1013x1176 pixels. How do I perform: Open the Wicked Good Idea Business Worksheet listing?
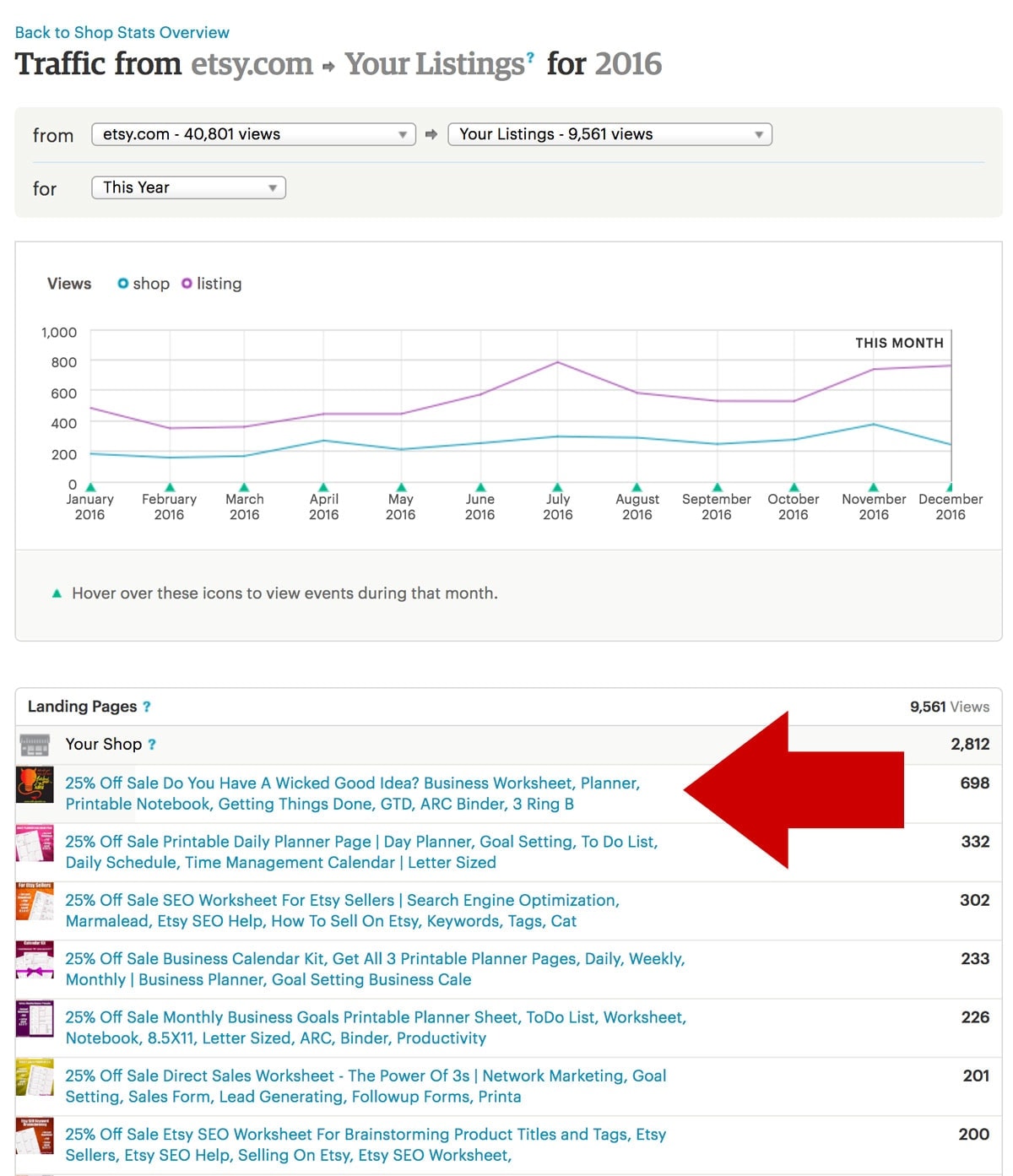coord(353,794)
